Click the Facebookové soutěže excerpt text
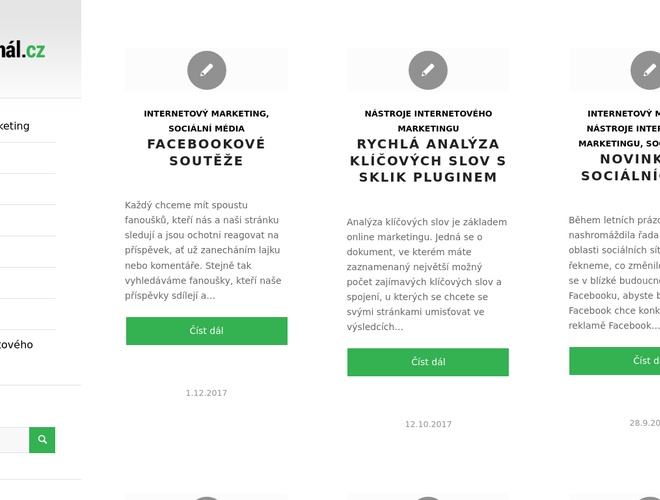The image size is (660, 500). pos(206,250)
